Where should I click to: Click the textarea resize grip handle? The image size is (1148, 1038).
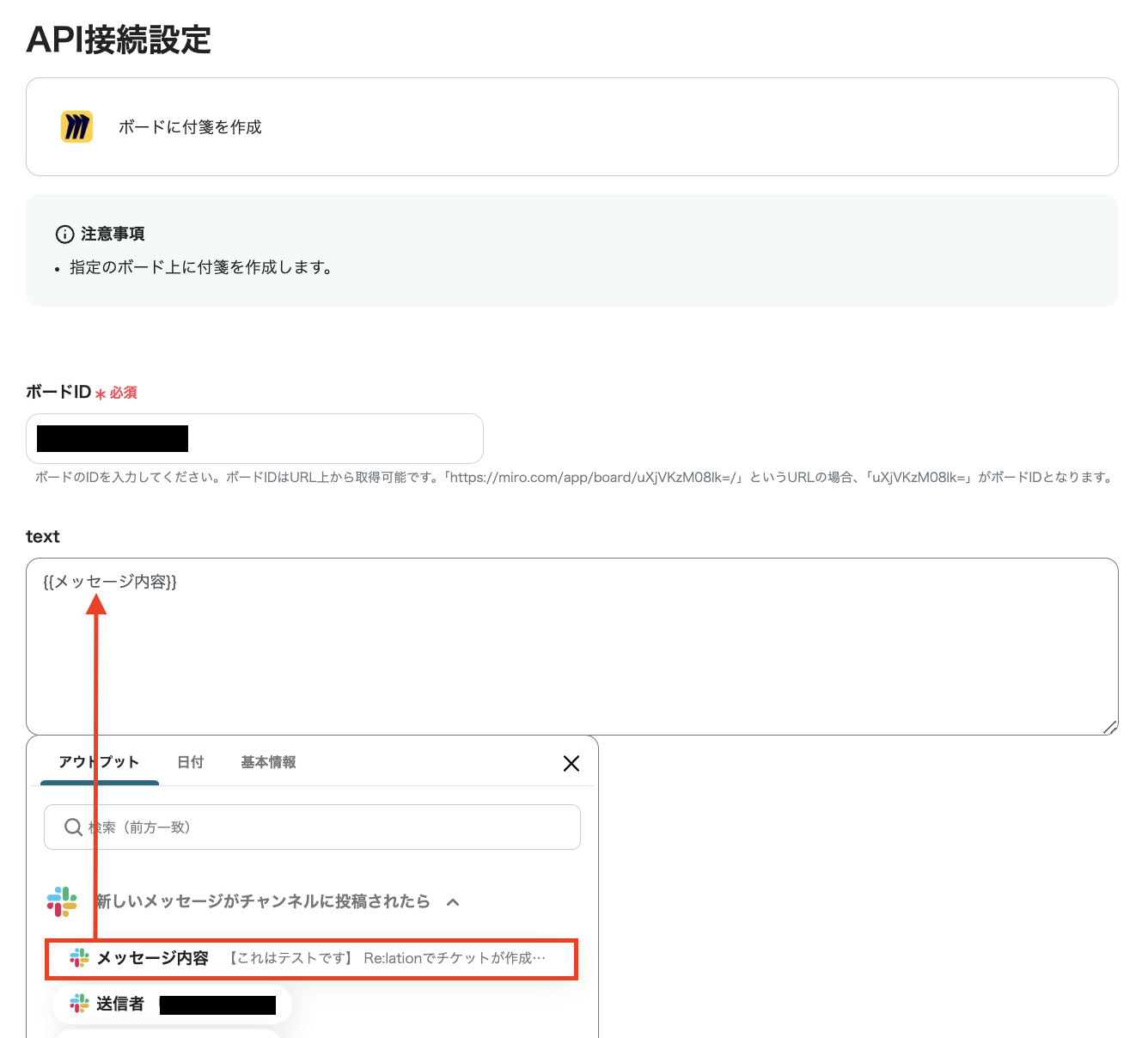(x=1110, y=727)
